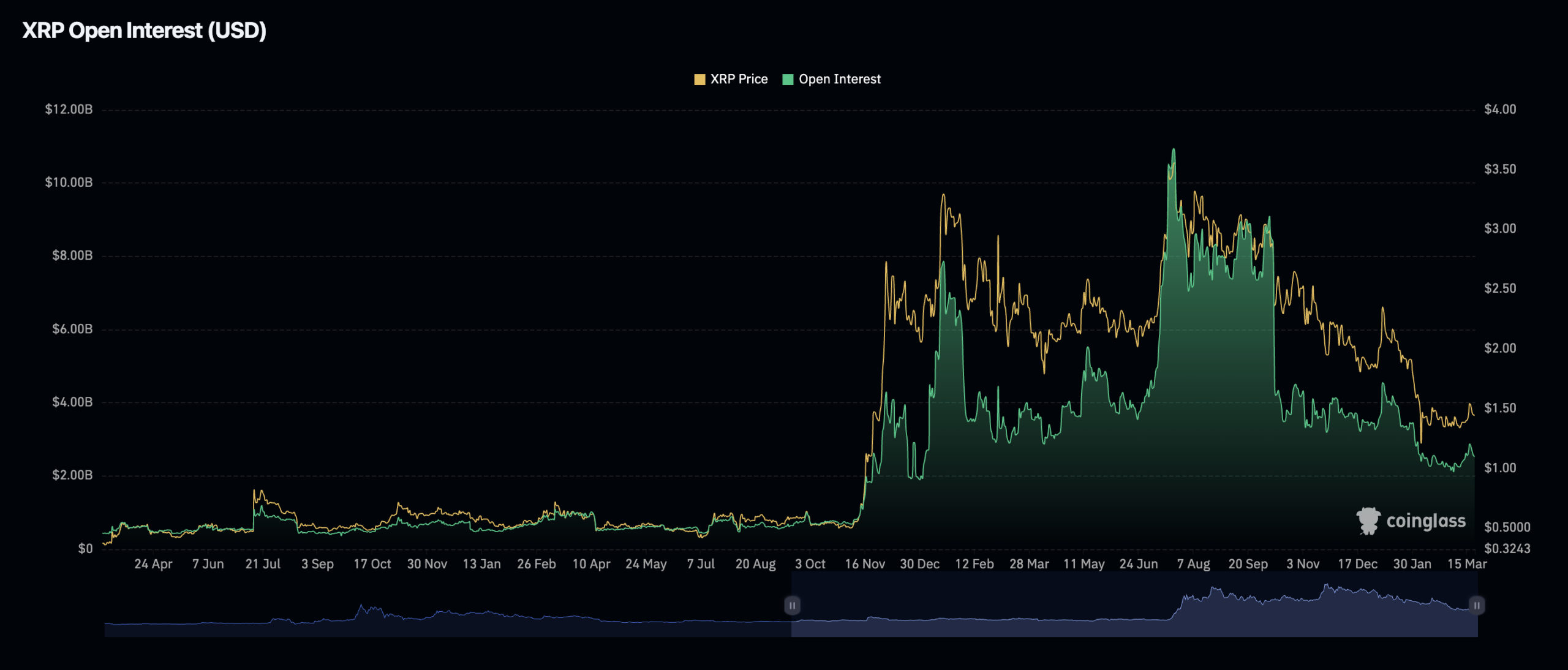The width and height of the screenshot is (1568, 670).
Task: Click the coinglass watermark text
Action: (x=1426, y=521)
